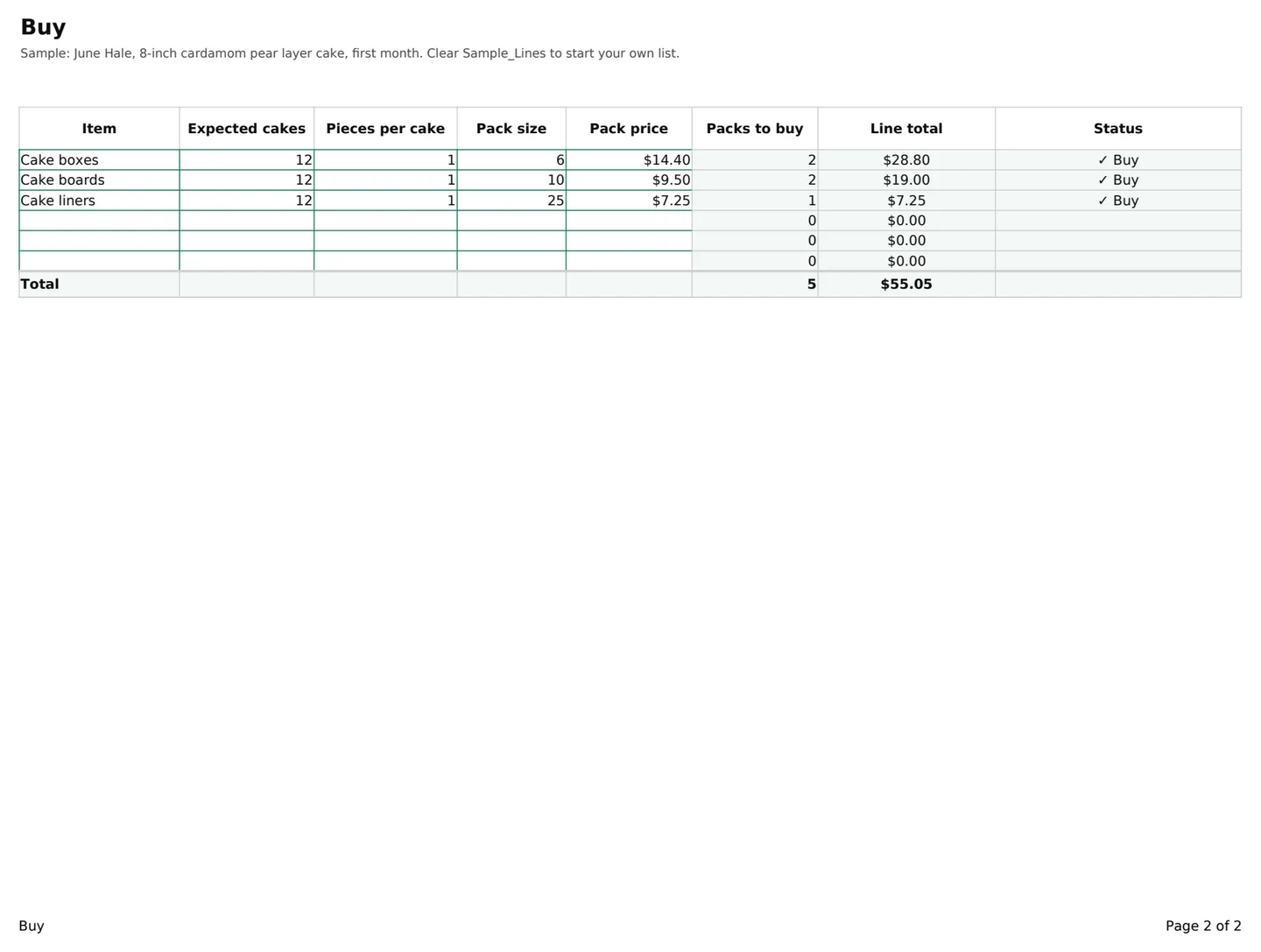Select the $28.80 line total
This screenshot has width=1261, height=952.
click(906, 160)
